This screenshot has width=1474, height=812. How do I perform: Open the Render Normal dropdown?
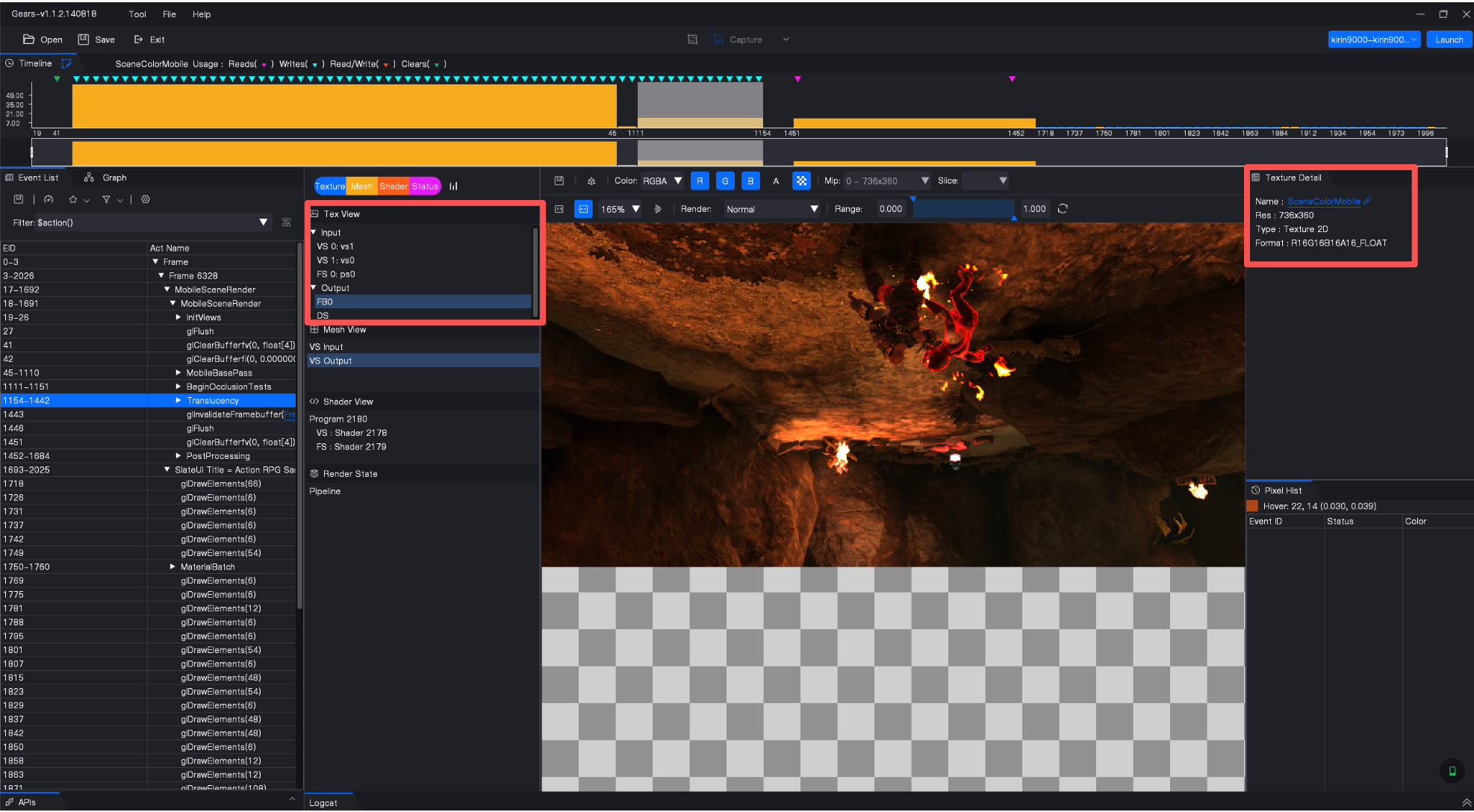pos(772,209)
